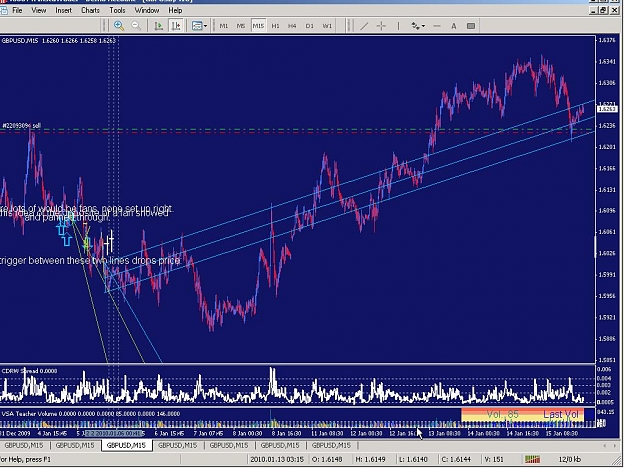This screenshot has height=469, width=625.
Task: Expand the arrows tool dropdown
Action: click(423, 26)
